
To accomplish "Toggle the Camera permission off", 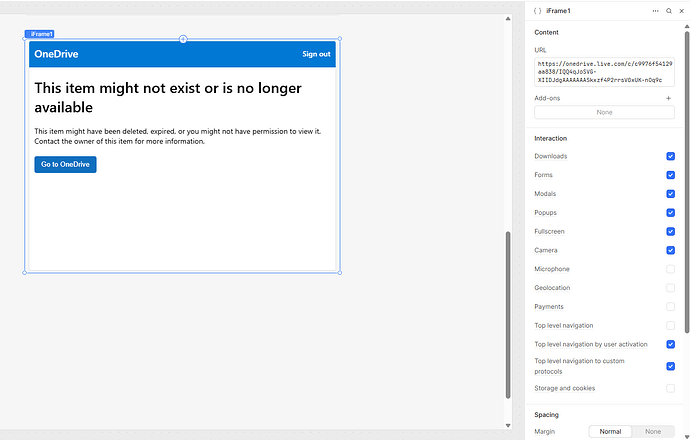I will tap(670, 250).
